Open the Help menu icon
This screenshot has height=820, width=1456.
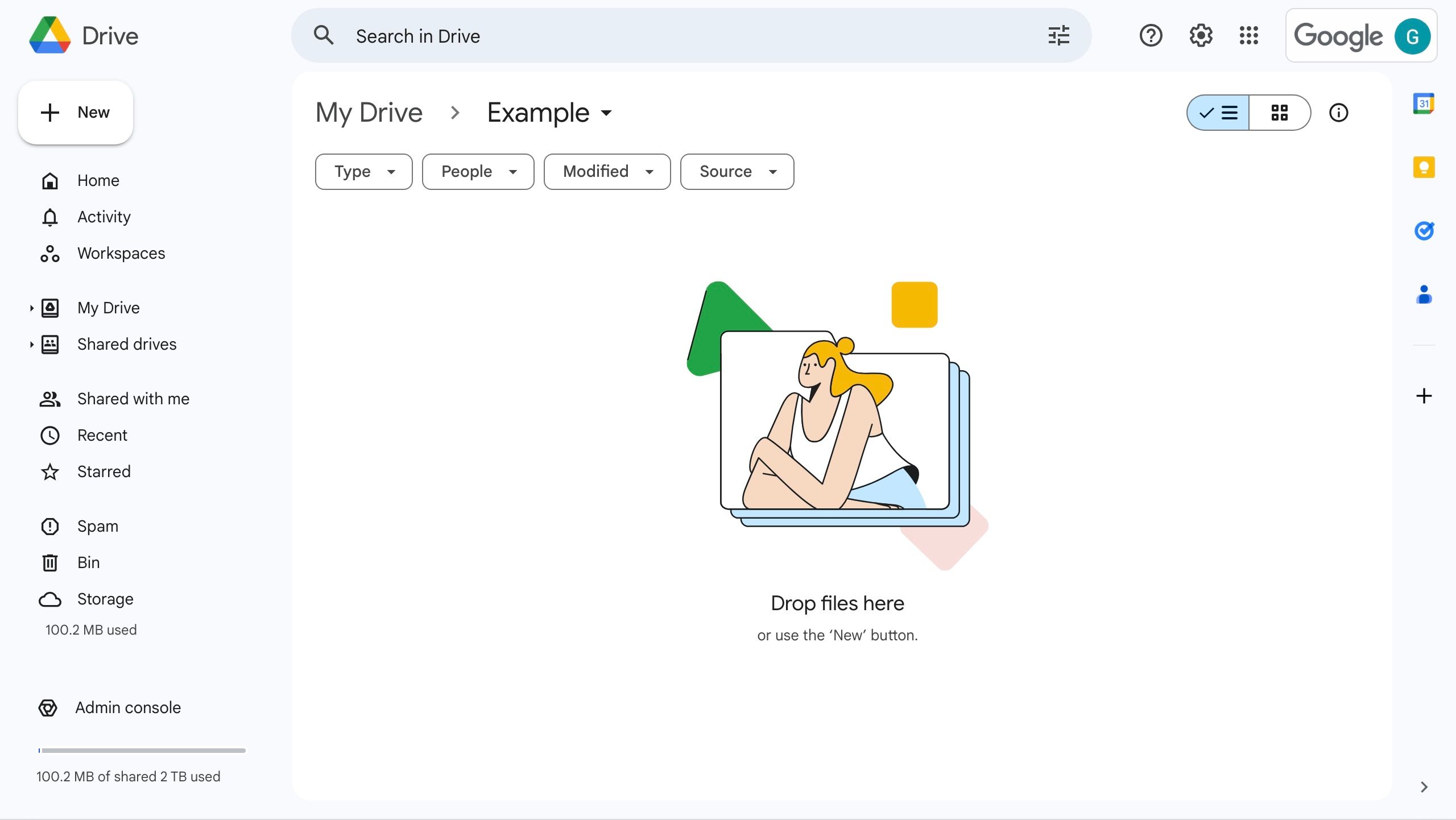1151,35
